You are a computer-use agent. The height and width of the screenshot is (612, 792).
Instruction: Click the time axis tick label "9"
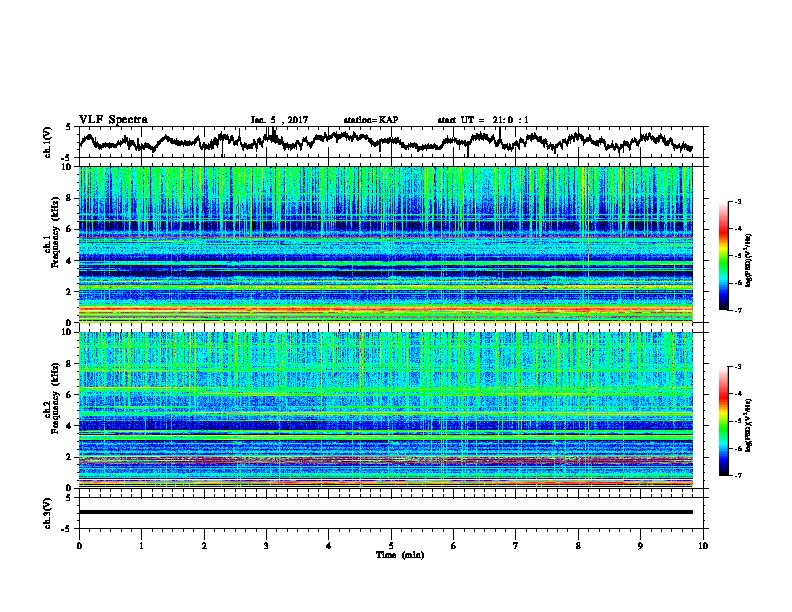(640, 546)
